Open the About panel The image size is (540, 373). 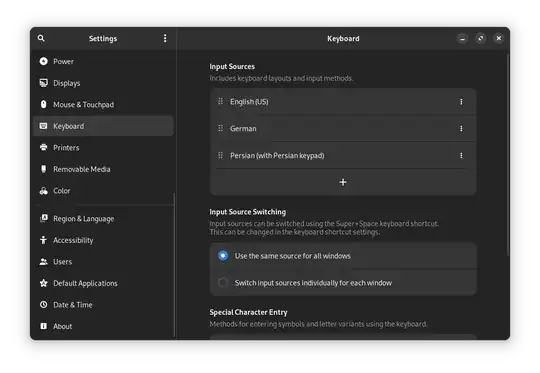point(103,326)
